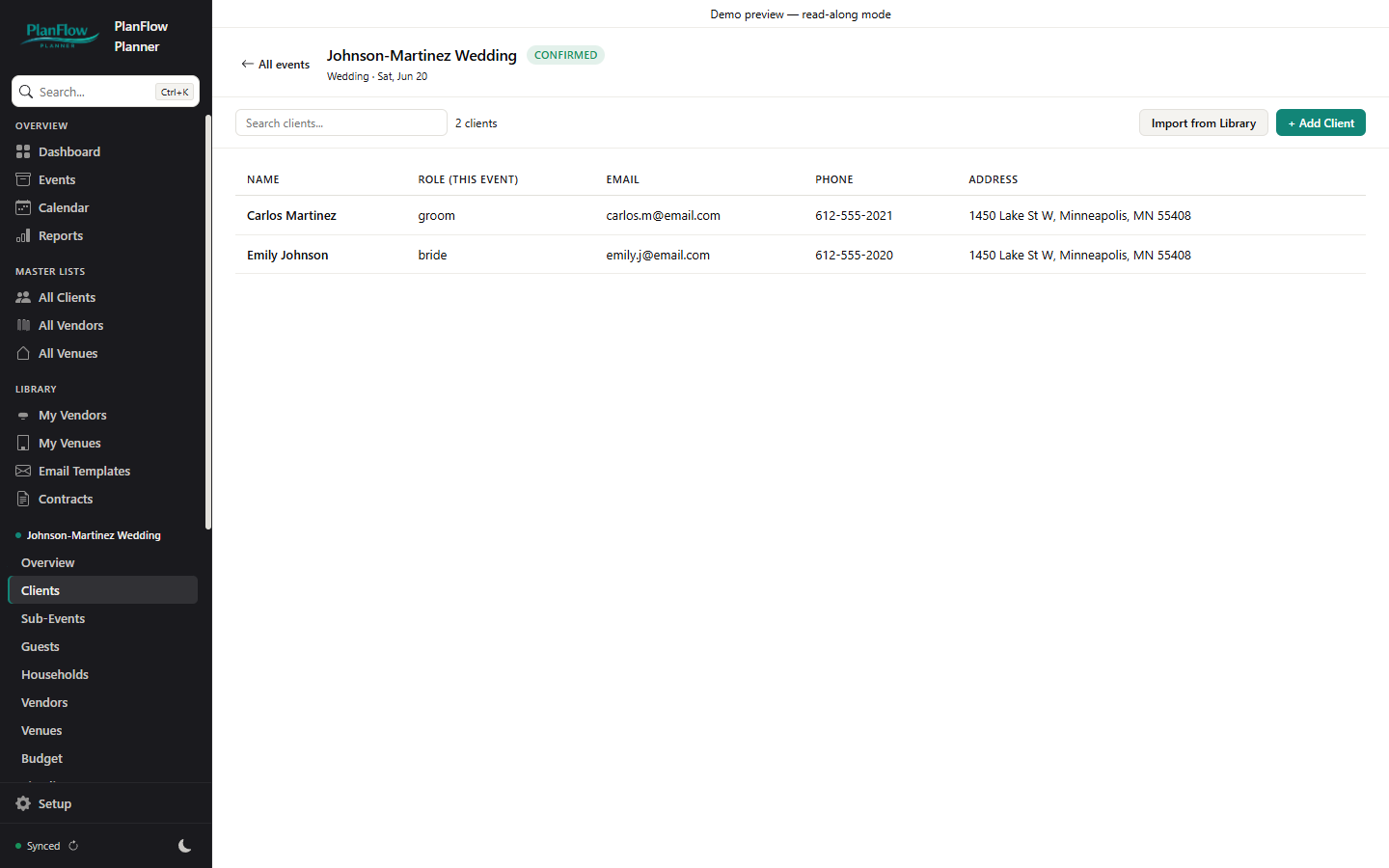
Task: Open event Venues section
Action: coord(102,730)
